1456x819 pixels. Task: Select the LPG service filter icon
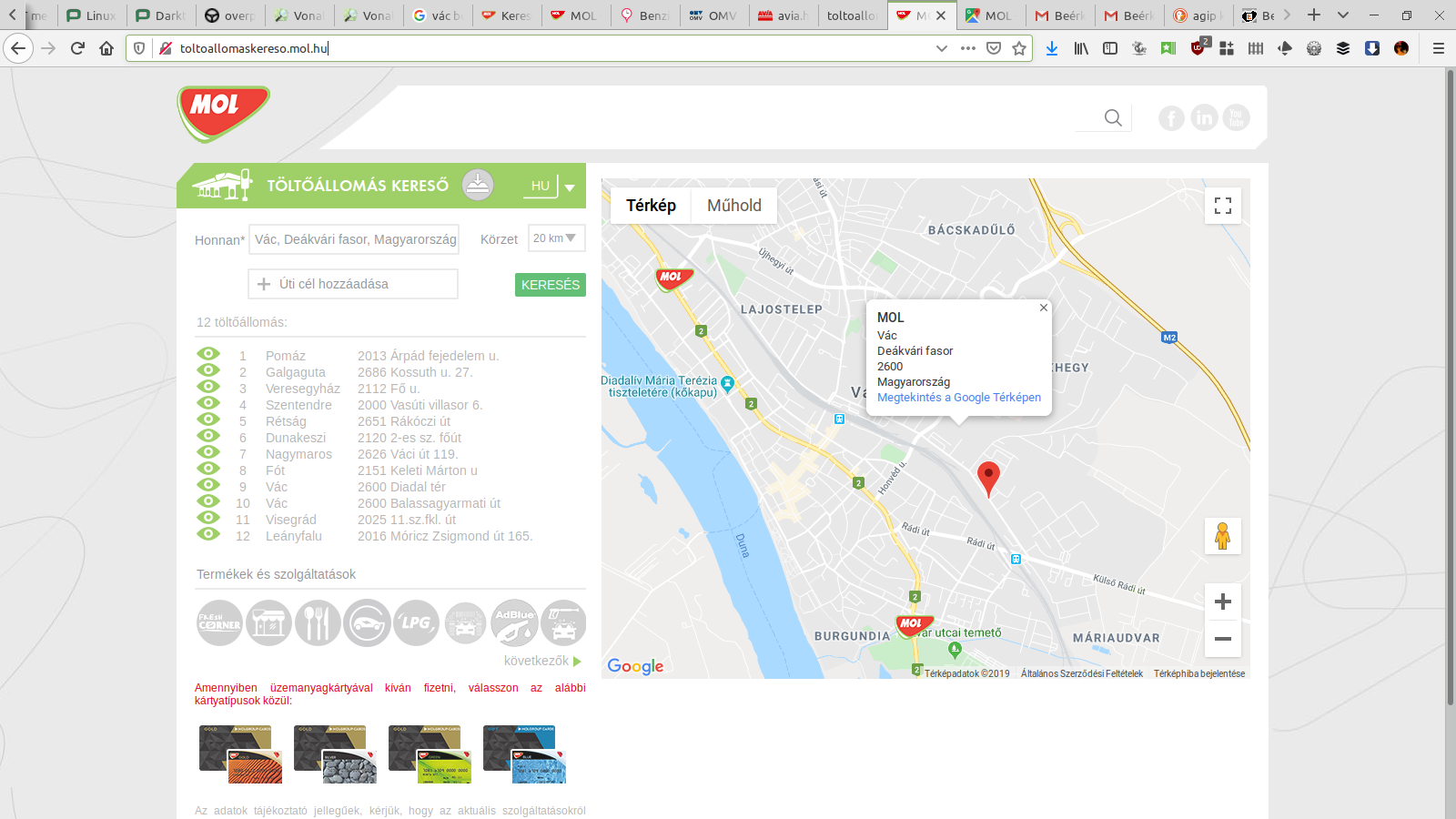click(x=416, y=623)
